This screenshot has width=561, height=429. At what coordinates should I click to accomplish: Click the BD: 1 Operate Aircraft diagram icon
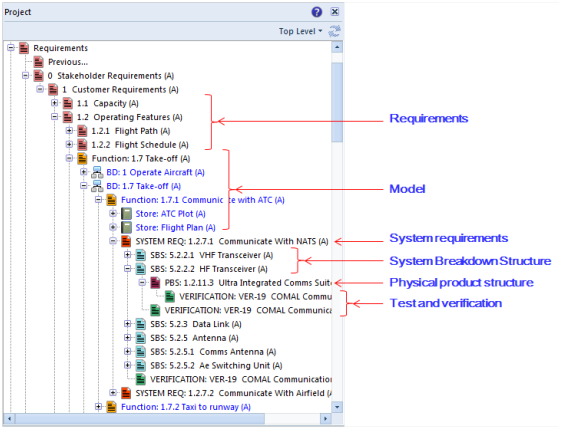[x=97, y=172]
